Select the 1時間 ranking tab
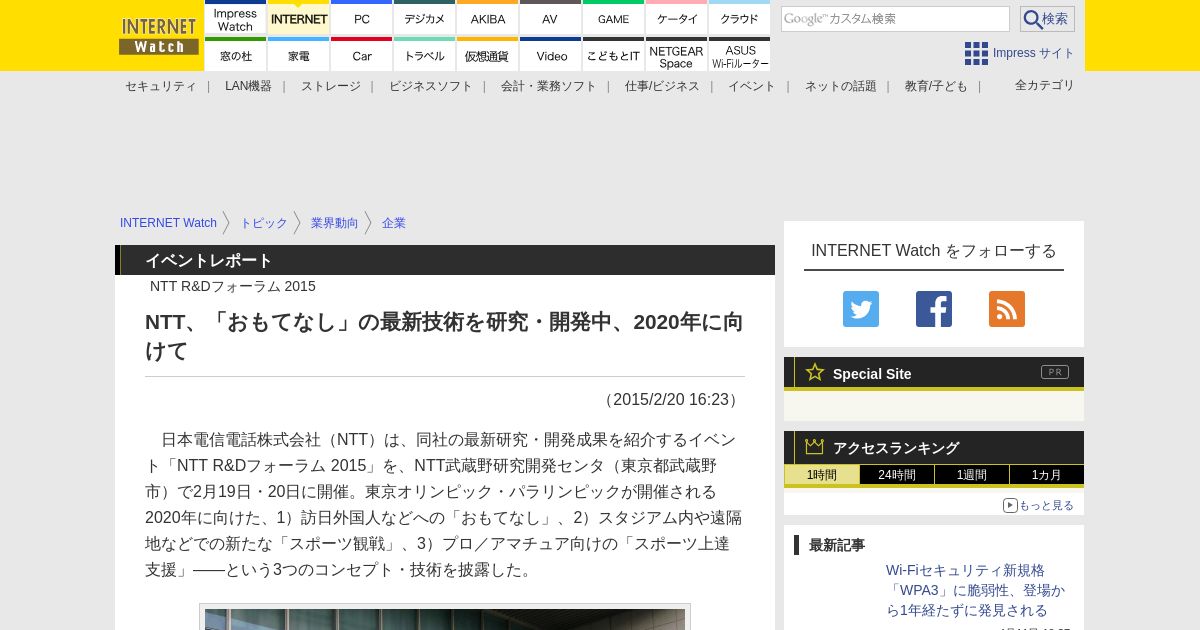This screenshot has height=630, width=1200. point(822,475)
